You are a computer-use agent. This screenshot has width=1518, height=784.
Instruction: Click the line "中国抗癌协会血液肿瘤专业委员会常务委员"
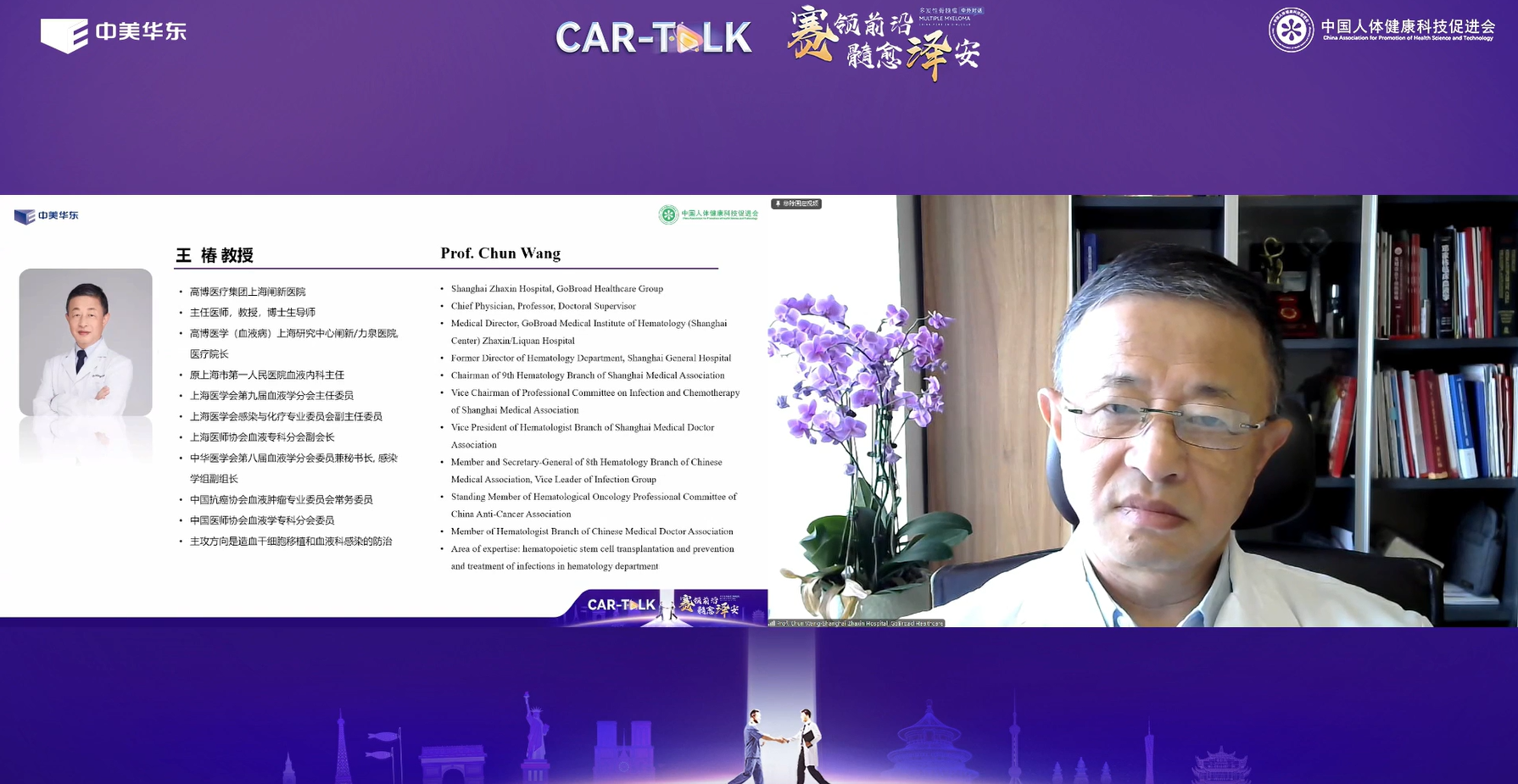tap(282, 500)
